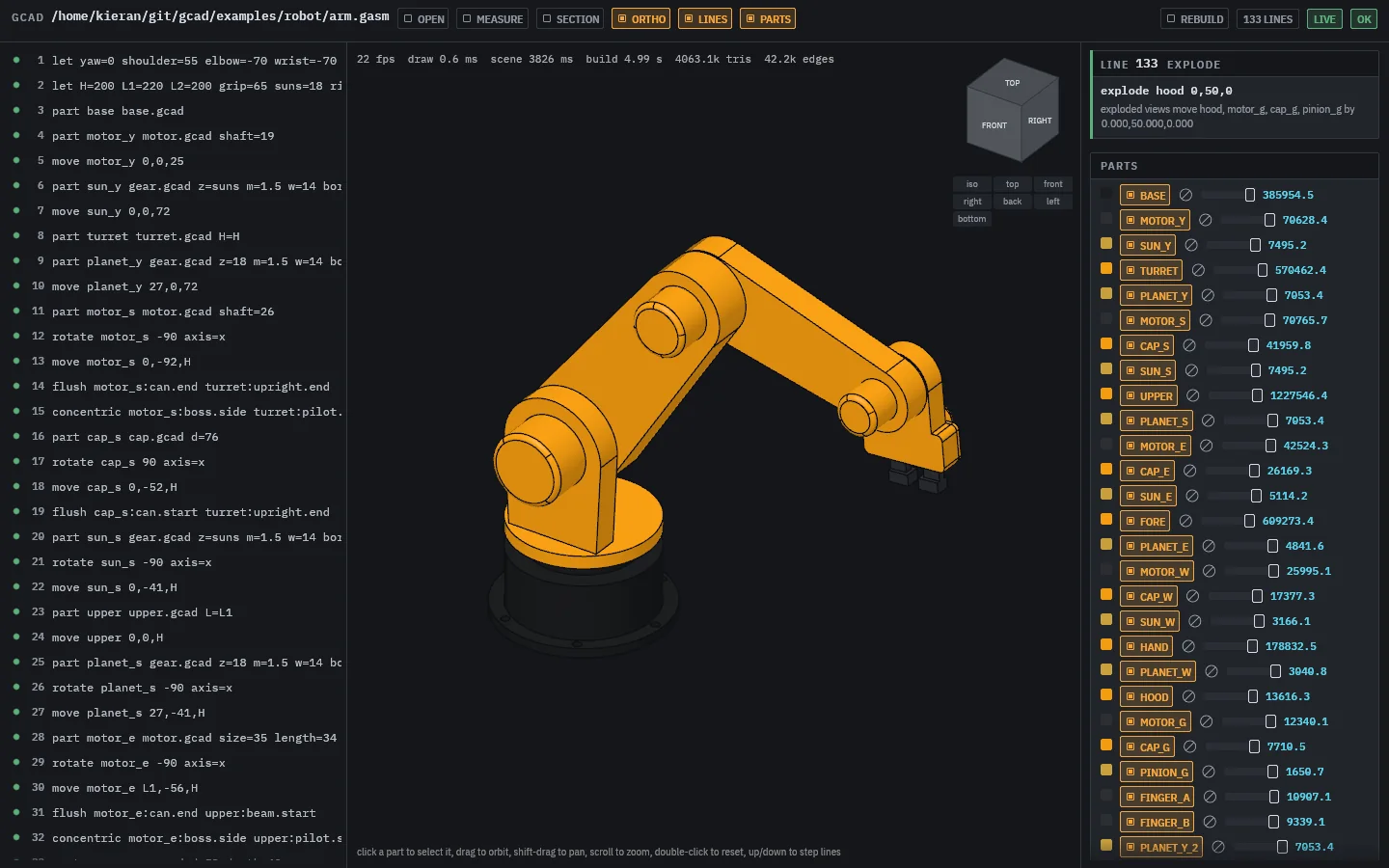Click the circle-slash icon next to UPPER
The image size is (1389, 868).
click(1193, 395)
